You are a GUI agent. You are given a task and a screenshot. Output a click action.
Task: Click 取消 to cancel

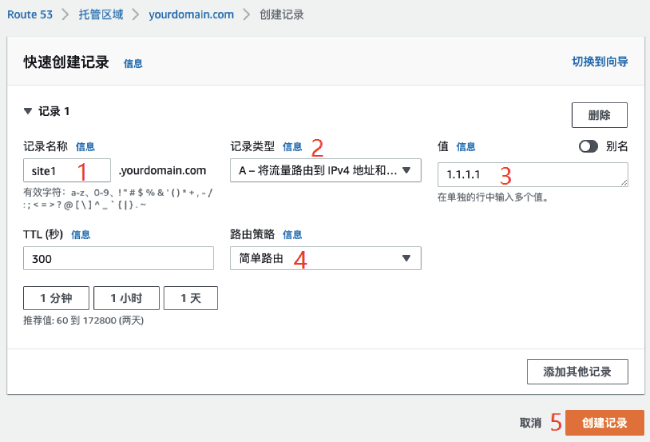point(531,423)
